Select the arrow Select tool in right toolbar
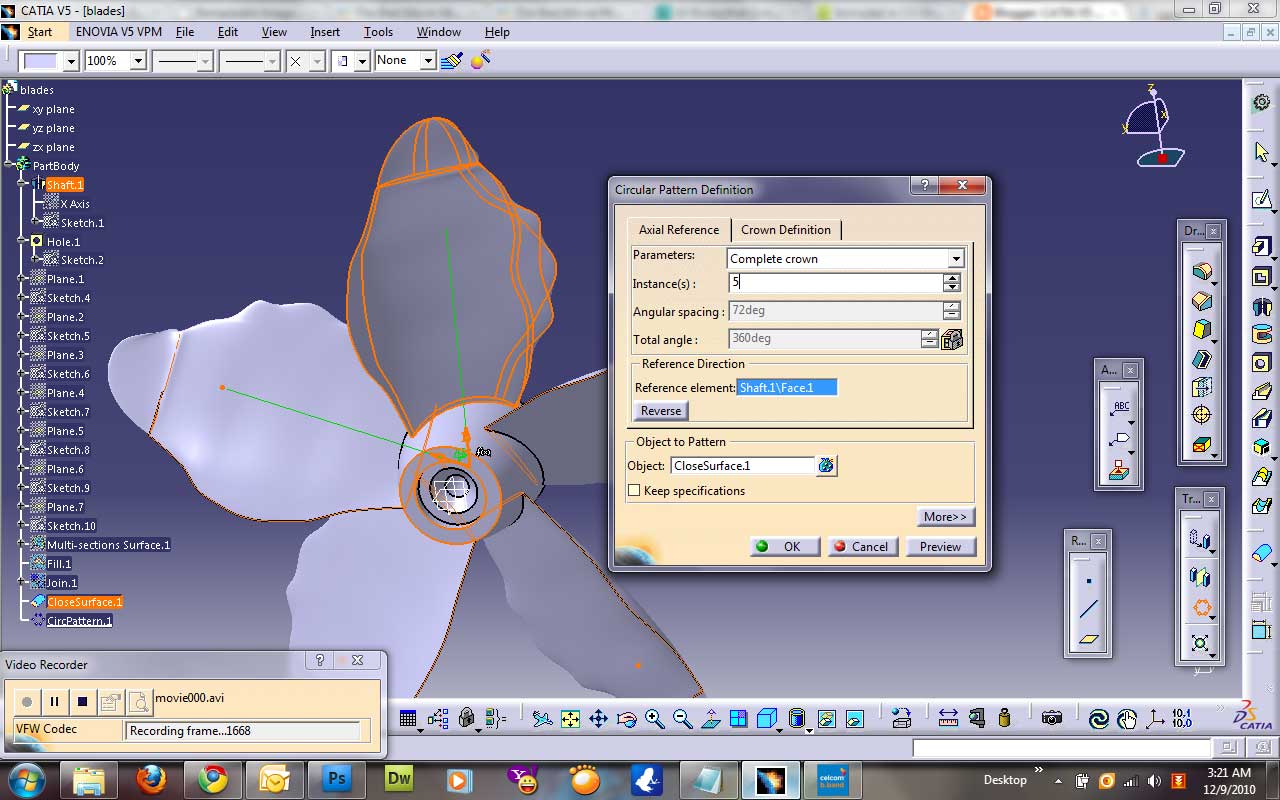 (x=1262, y=152)
